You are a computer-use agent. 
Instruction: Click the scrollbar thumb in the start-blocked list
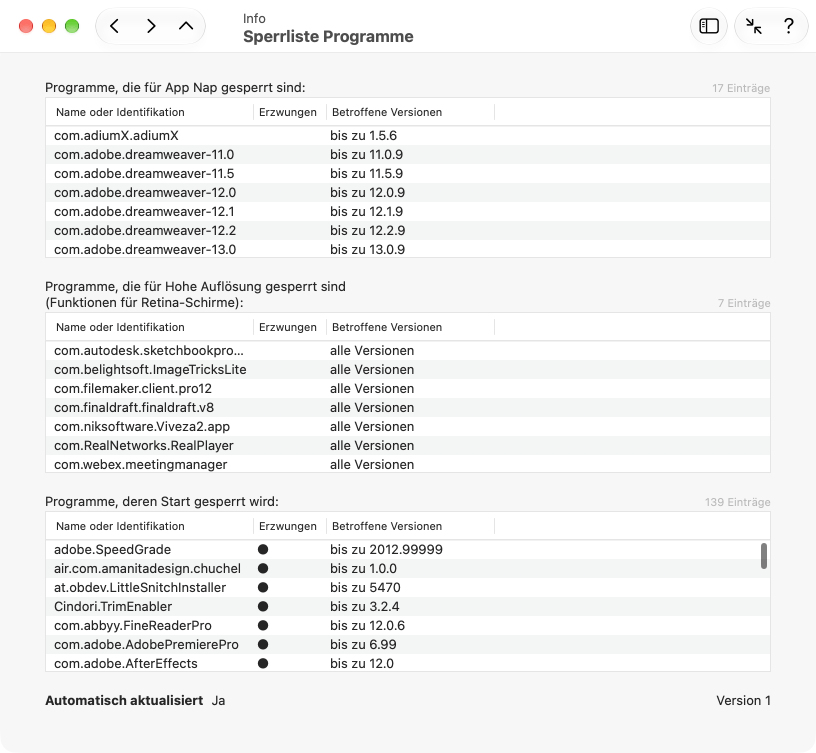(763, 556)
